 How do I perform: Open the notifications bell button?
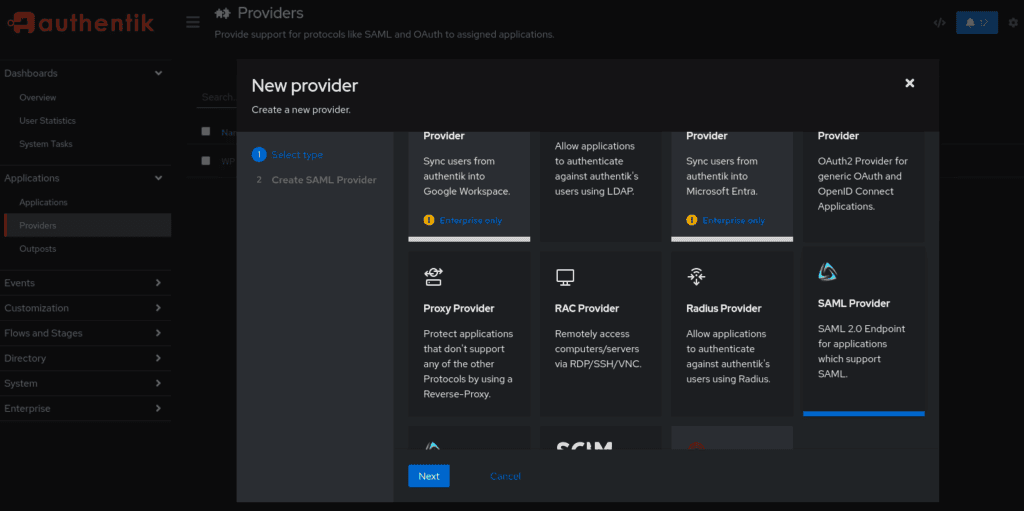(x=976, y=23)
